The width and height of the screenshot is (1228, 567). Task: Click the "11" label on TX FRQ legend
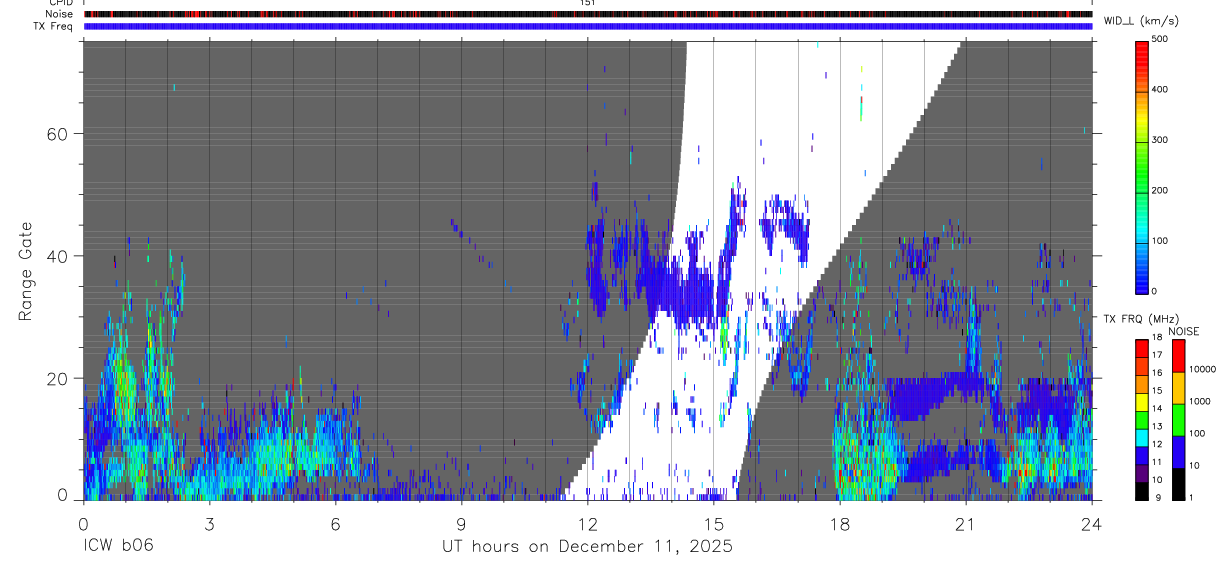point(1157,463)
